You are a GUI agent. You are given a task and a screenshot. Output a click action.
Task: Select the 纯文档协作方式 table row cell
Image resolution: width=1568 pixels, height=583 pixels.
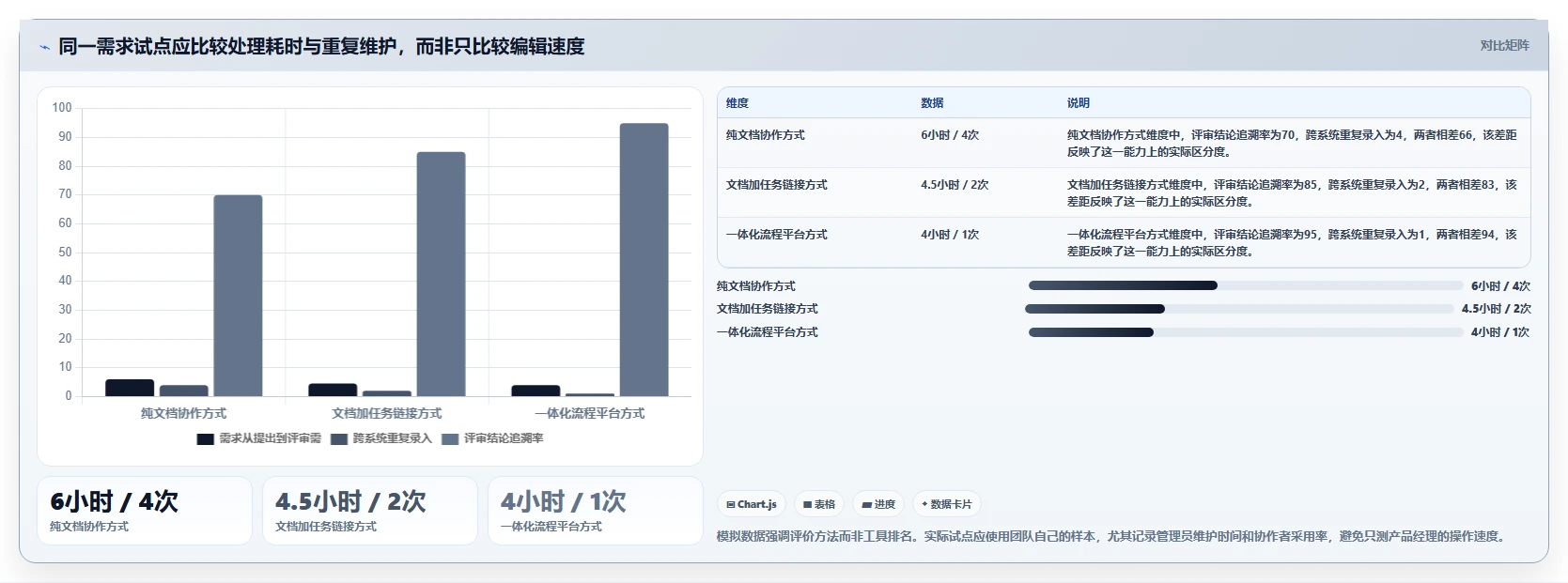point(766,135)
